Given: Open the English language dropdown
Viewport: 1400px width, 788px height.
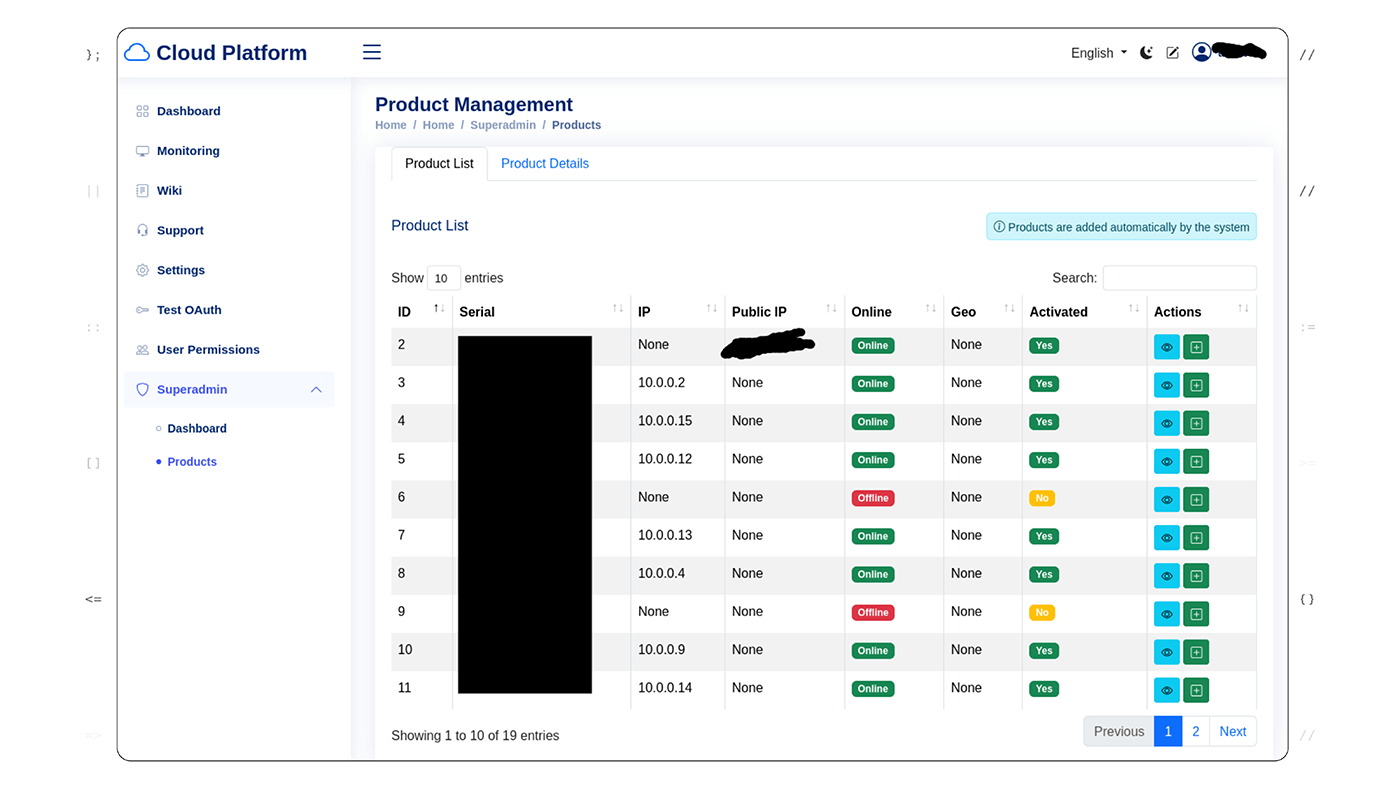Looking at the screenshot, I should tap(1099, 53).
